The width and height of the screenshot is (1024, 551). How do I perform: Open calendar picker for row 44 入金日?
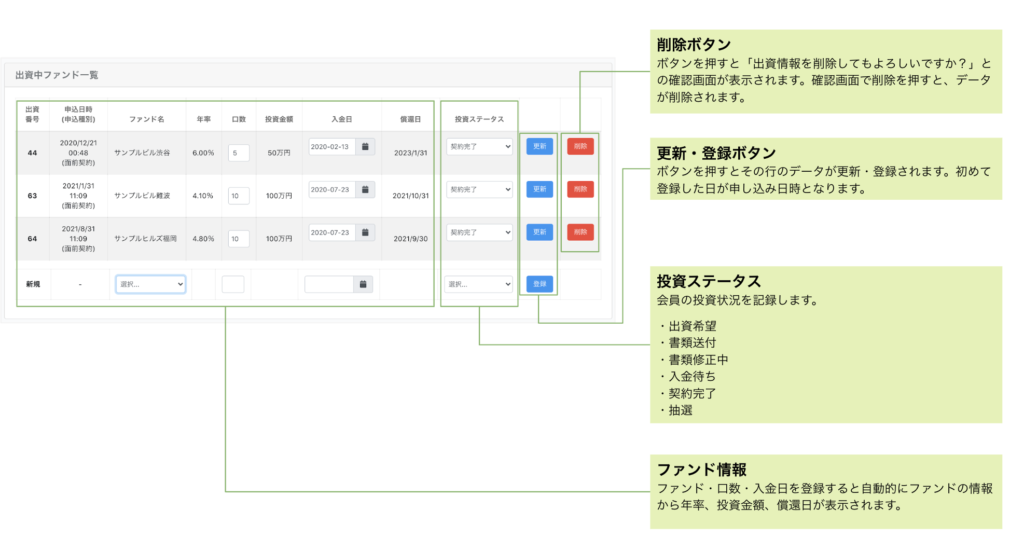pyautogui.click(x=365, y=146)
